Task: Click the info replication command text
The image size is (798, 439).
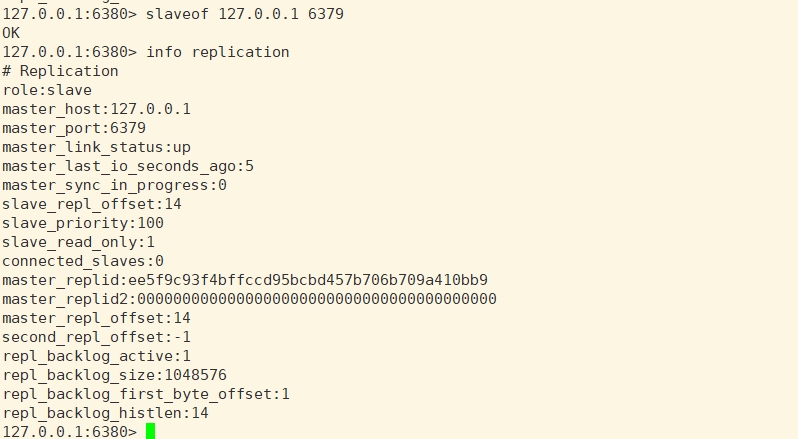Action: click(218, 52)
